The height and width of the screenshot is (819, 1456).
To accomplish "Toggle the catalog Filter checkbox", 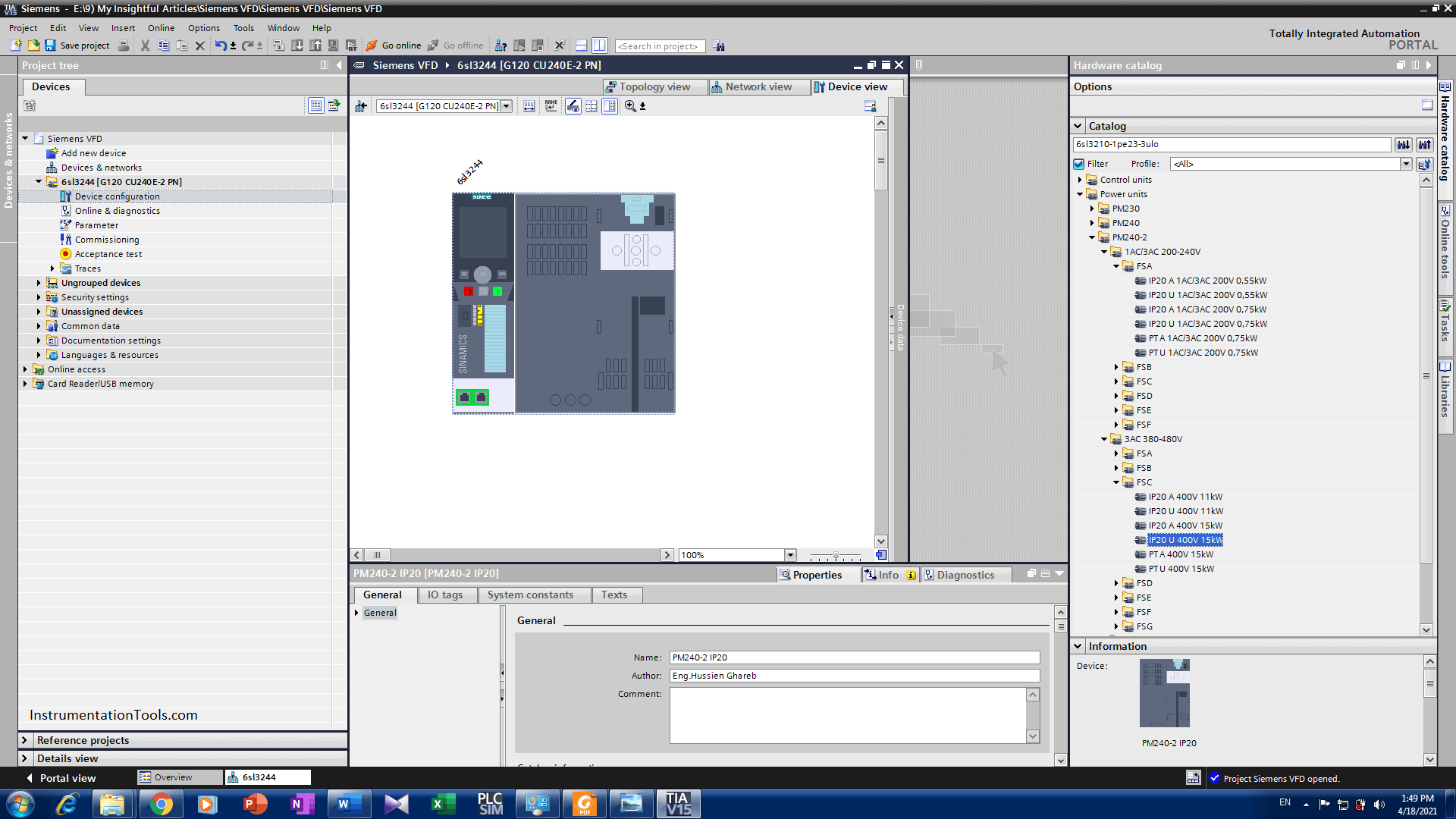I will 1079,164.
